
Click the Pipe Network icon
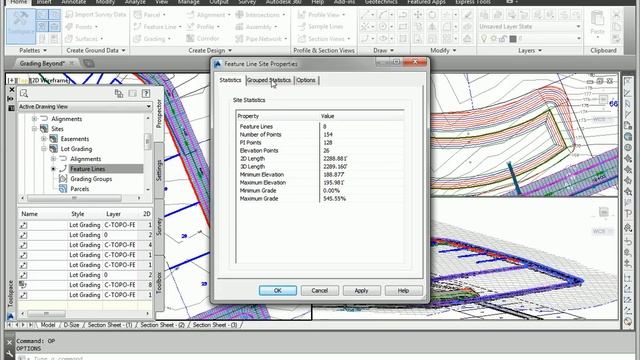point(239,39)
